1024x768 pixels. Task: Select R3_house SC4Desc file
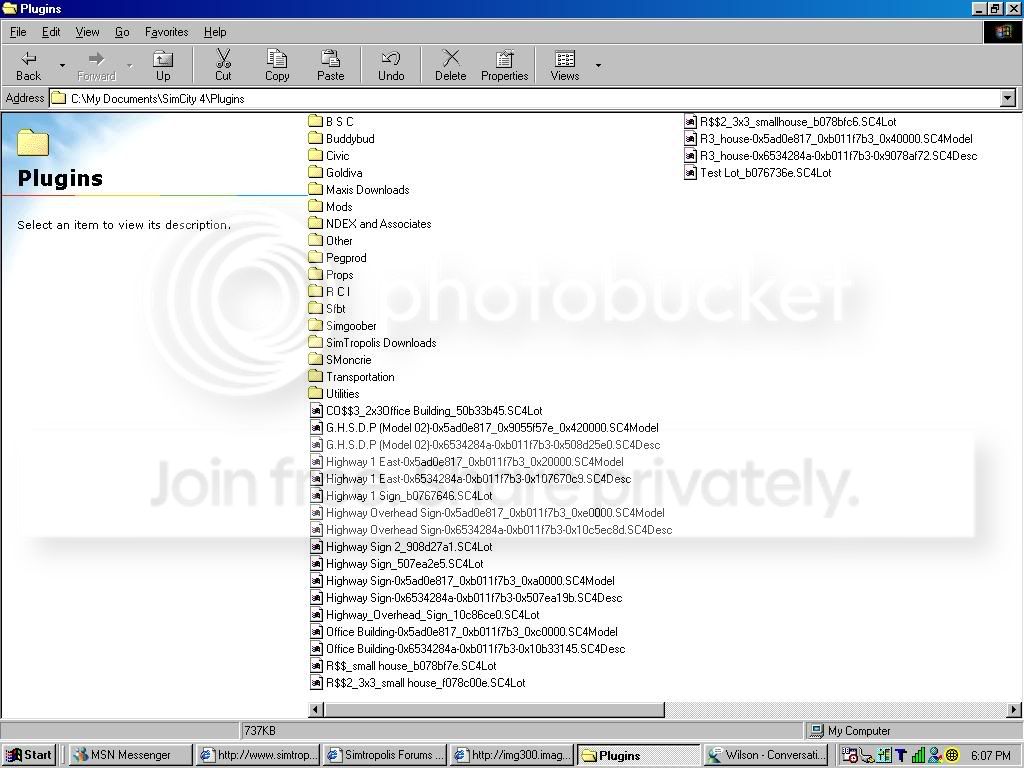831,155
